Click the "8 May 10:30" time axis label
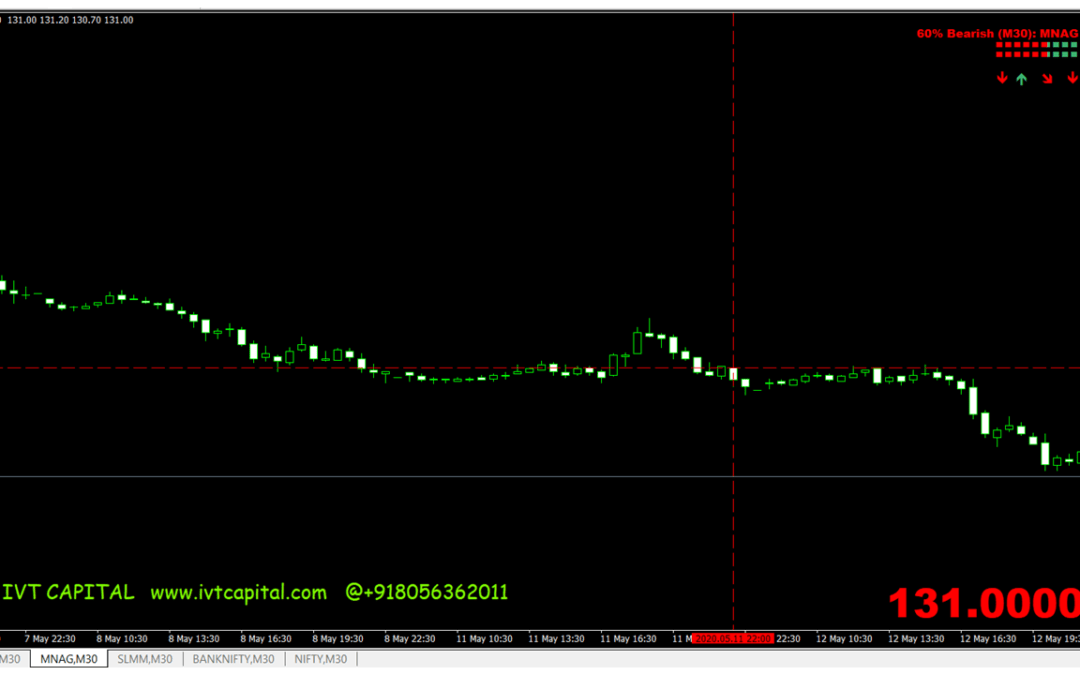1080x675 pixels. [122, 638]
